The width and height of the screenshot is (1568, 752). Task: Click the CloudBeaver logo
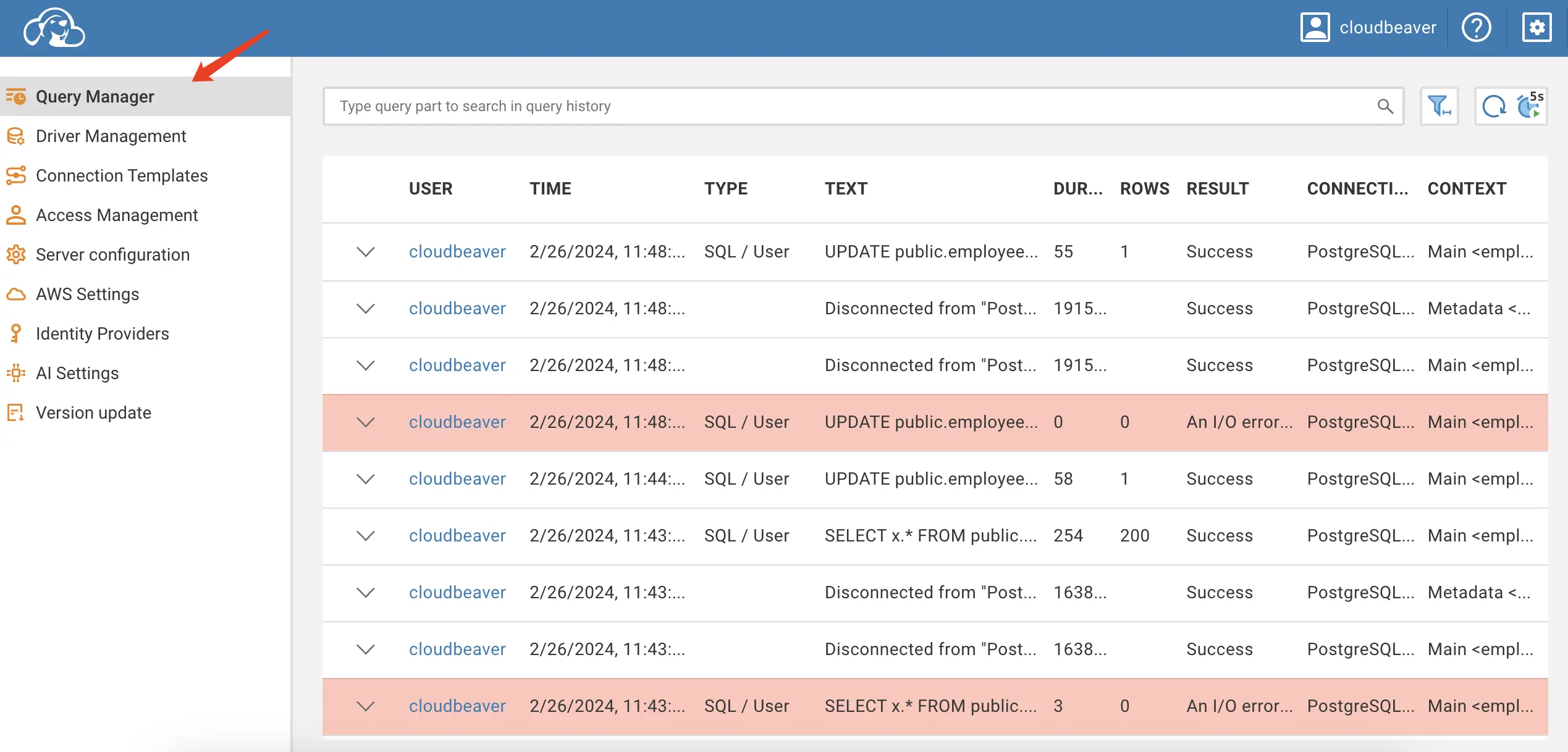[54, 27]
